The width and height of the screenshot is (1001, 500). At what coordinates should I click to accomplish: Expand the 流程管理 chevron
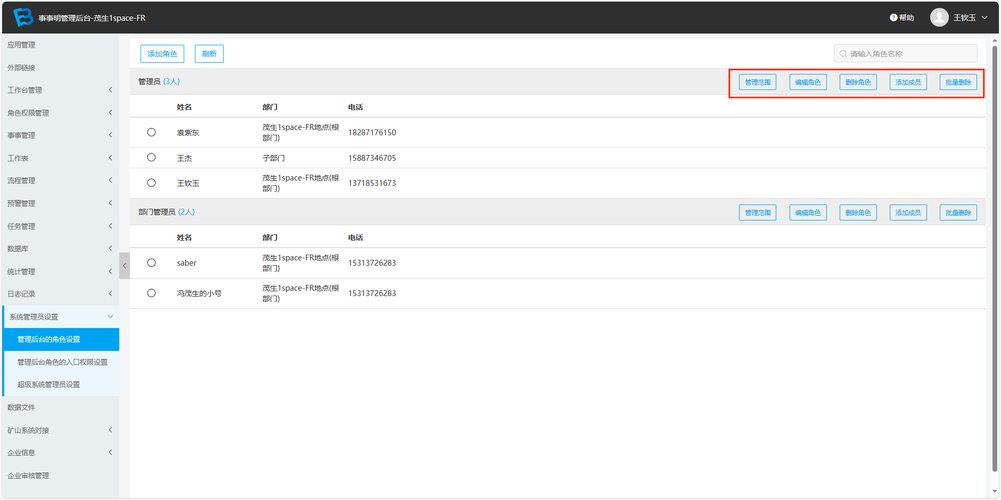coord(110,180)
